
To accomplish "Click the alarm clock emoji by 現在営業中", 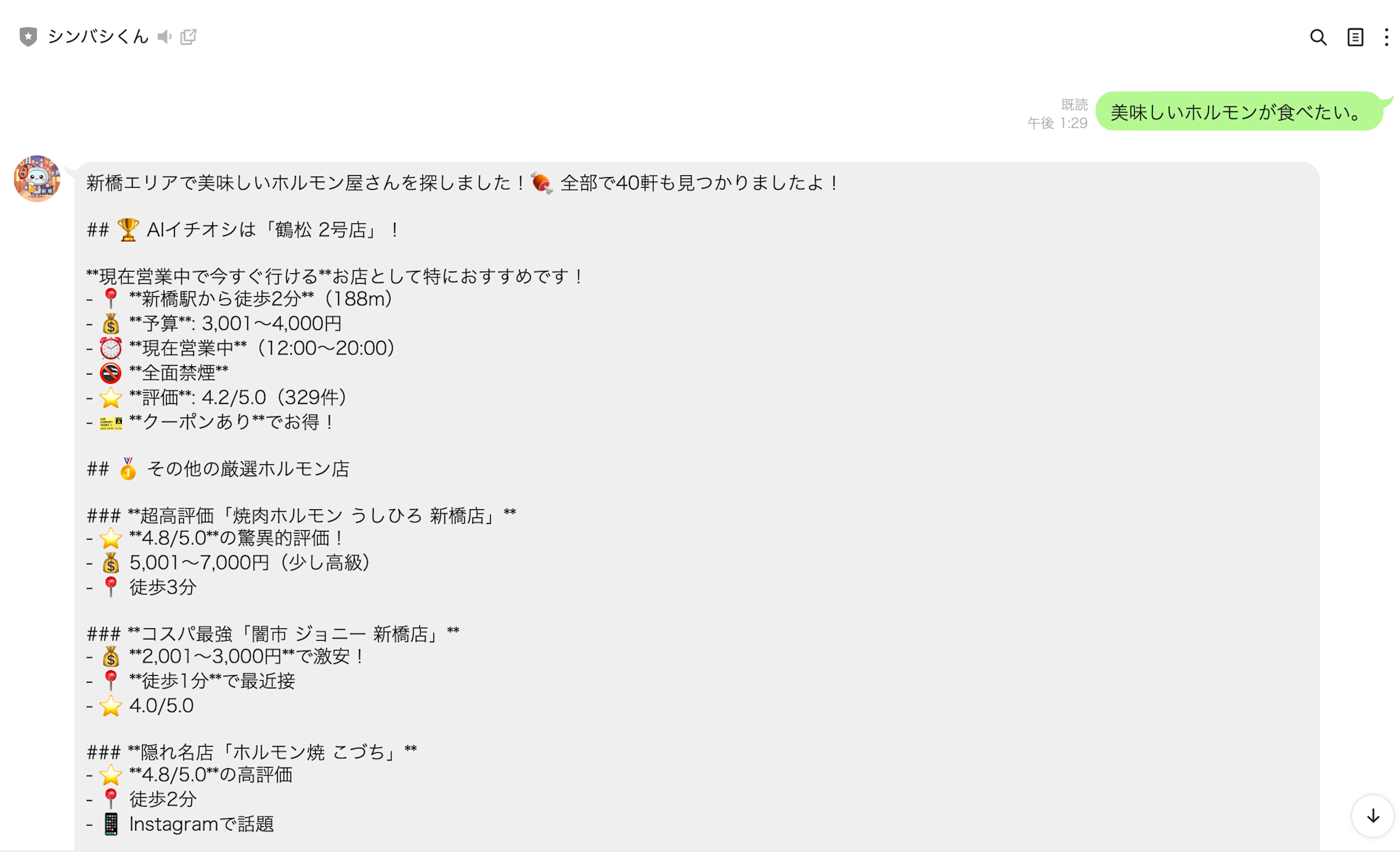I will pyautogui.click(x=111, y=348).
